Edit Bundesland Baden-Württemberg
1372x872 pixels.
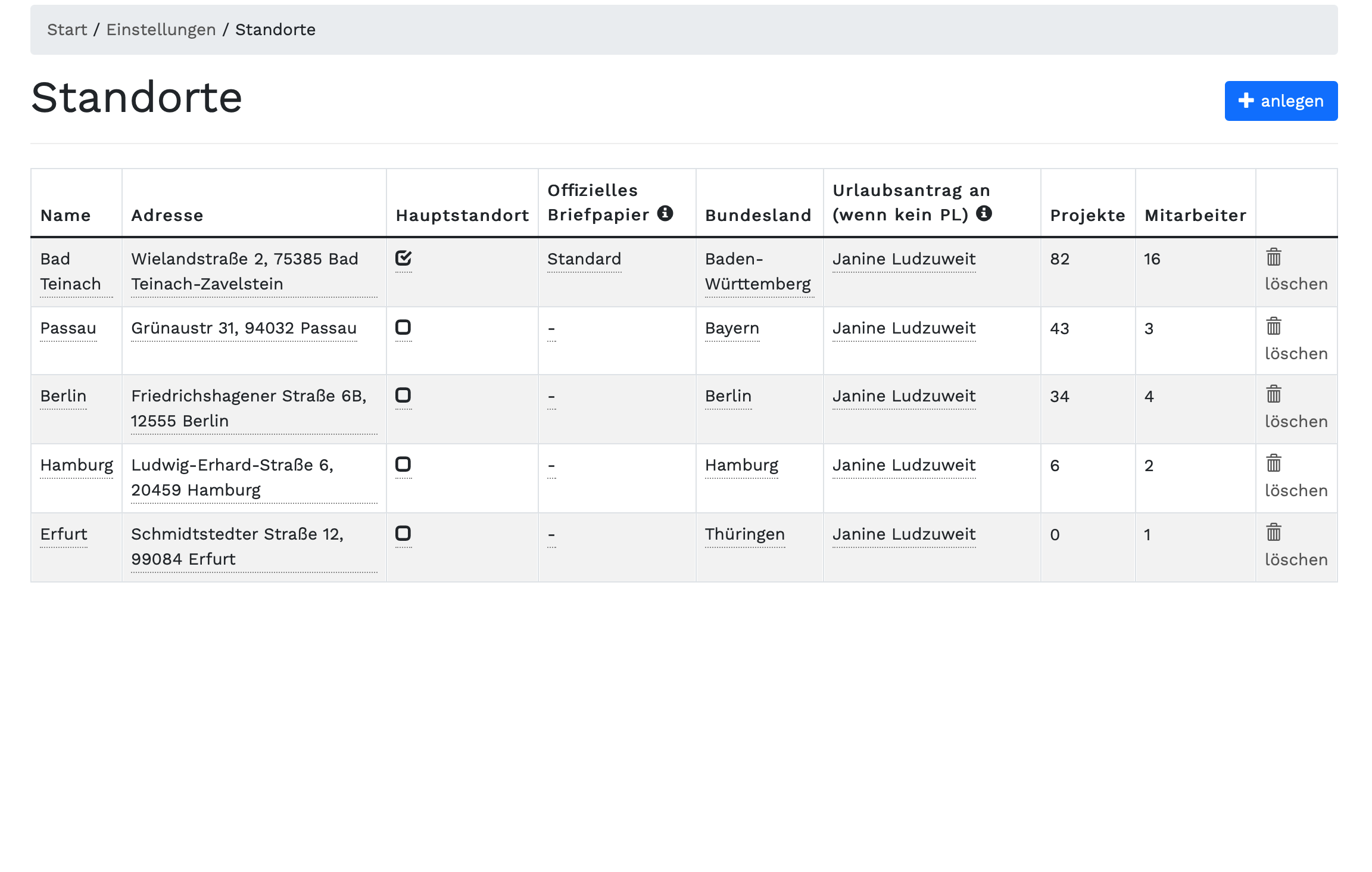click(758, 272)
